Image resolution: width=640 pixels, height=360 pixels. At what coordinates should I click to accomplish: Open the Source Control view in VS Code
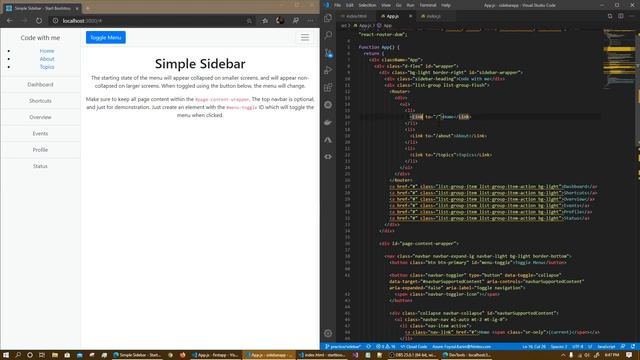[x=328, y=53]
